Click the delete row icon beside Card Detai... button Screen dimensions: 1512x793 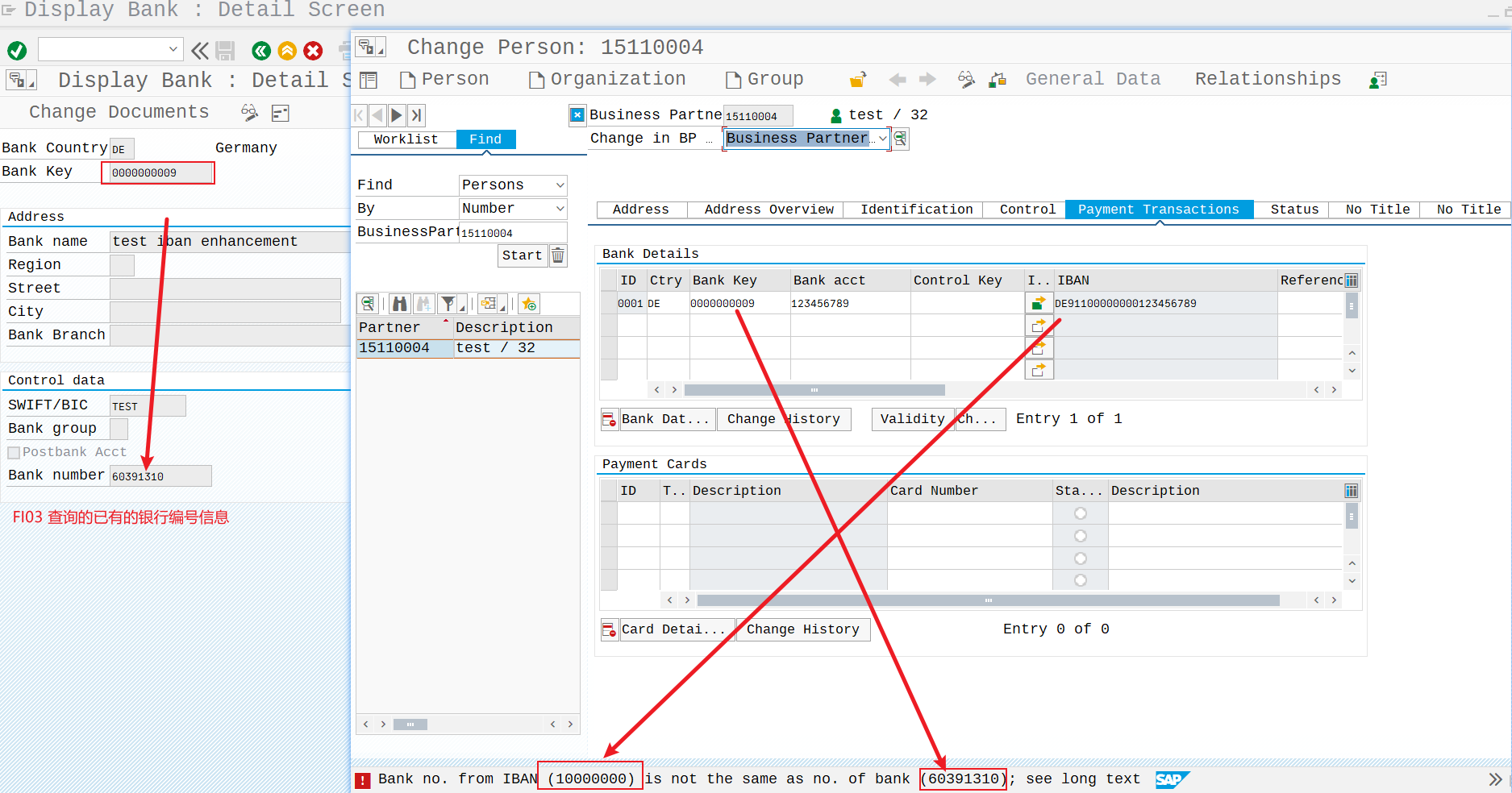(x=610, y=630)
